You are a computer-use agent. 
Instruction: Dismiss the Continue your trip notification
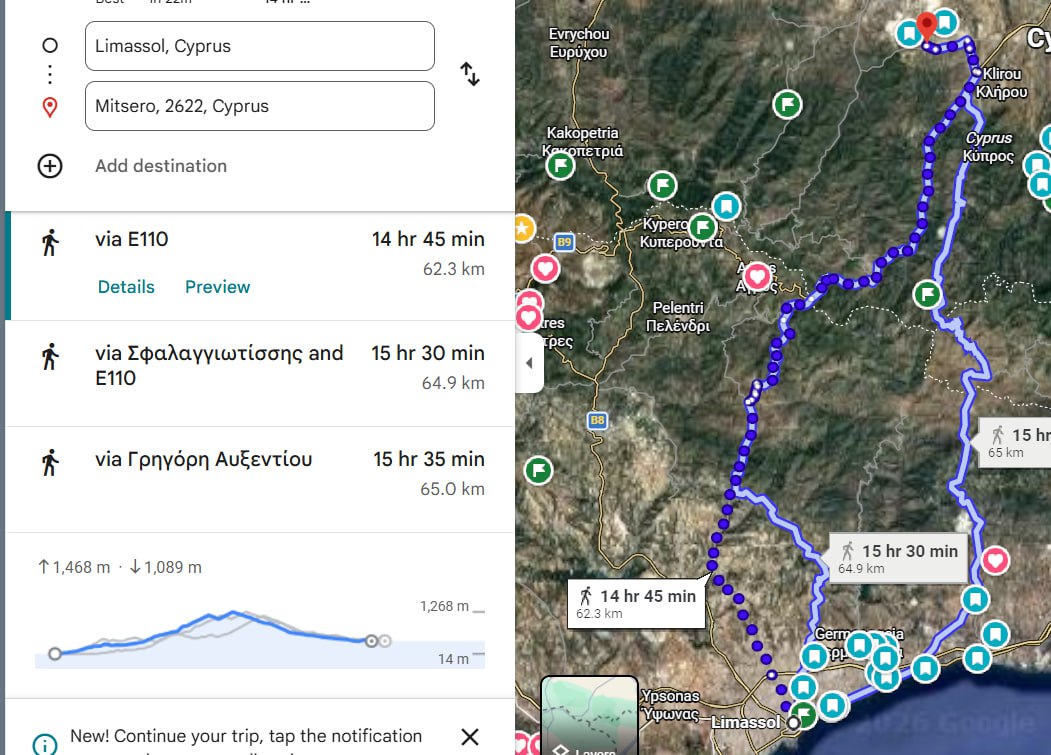coord(469,738)
